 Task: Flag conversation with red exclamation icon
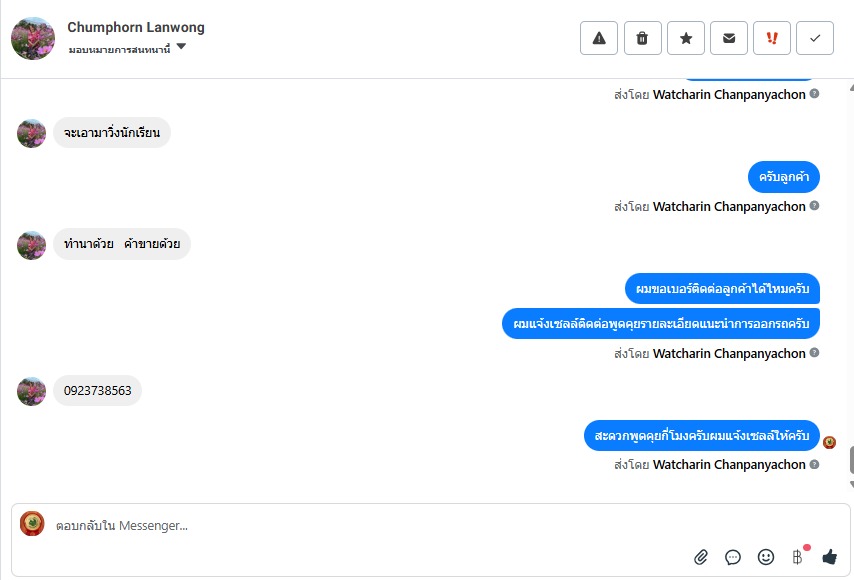tap(772, 38)
